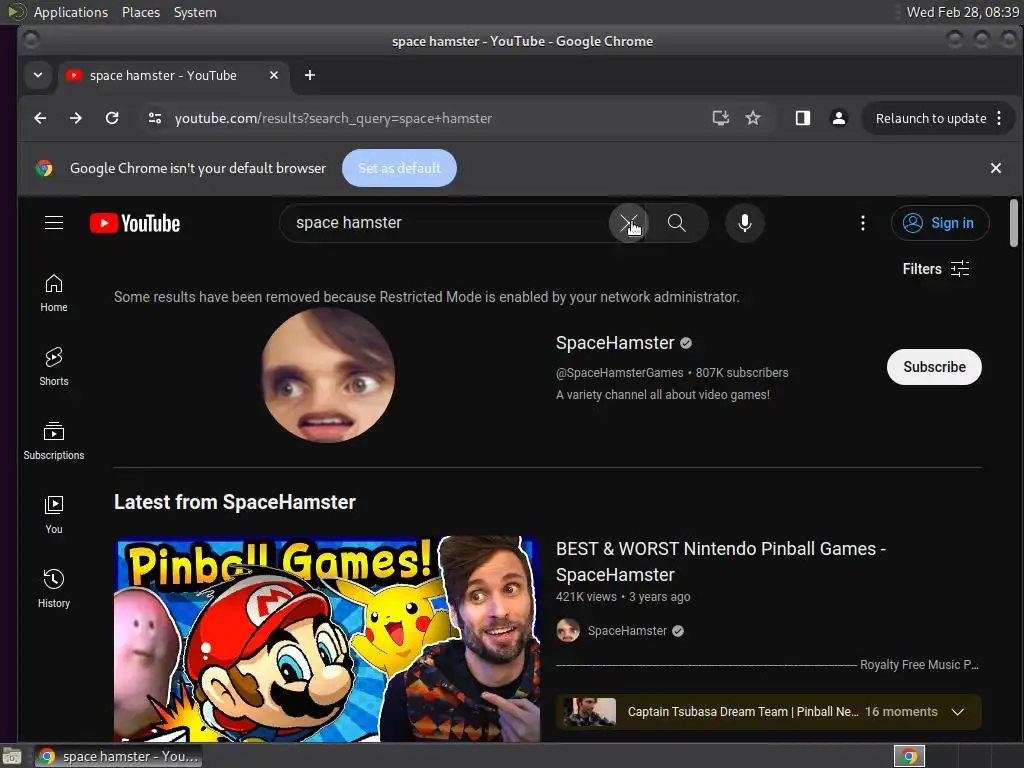Clear the search query with the X

pyautogui.click(x=628, y=223)
